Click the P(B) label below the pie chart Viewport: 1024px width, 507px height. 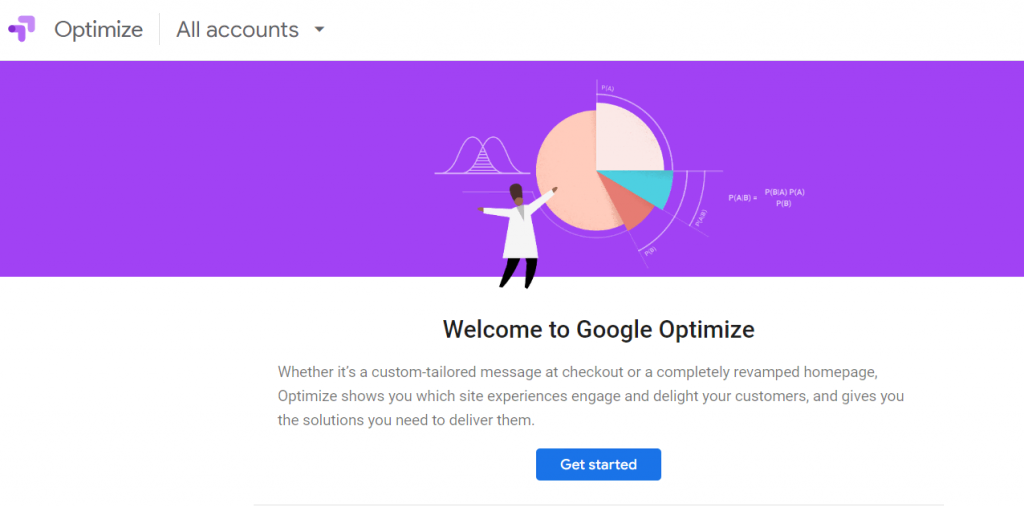[650, 250]
